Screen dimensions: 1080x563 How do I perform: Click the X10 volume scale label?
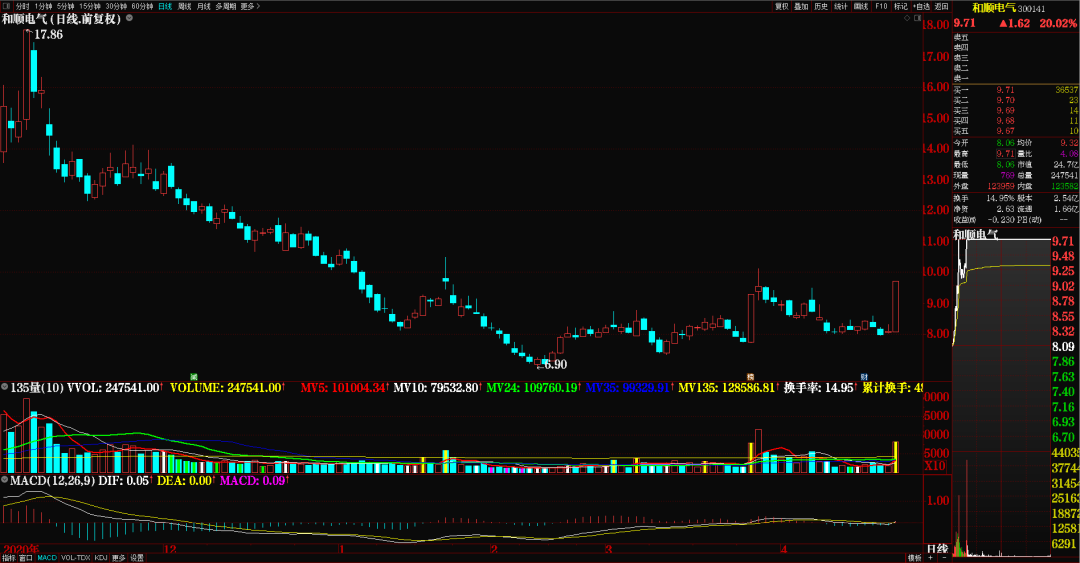(x=935, y=466)
